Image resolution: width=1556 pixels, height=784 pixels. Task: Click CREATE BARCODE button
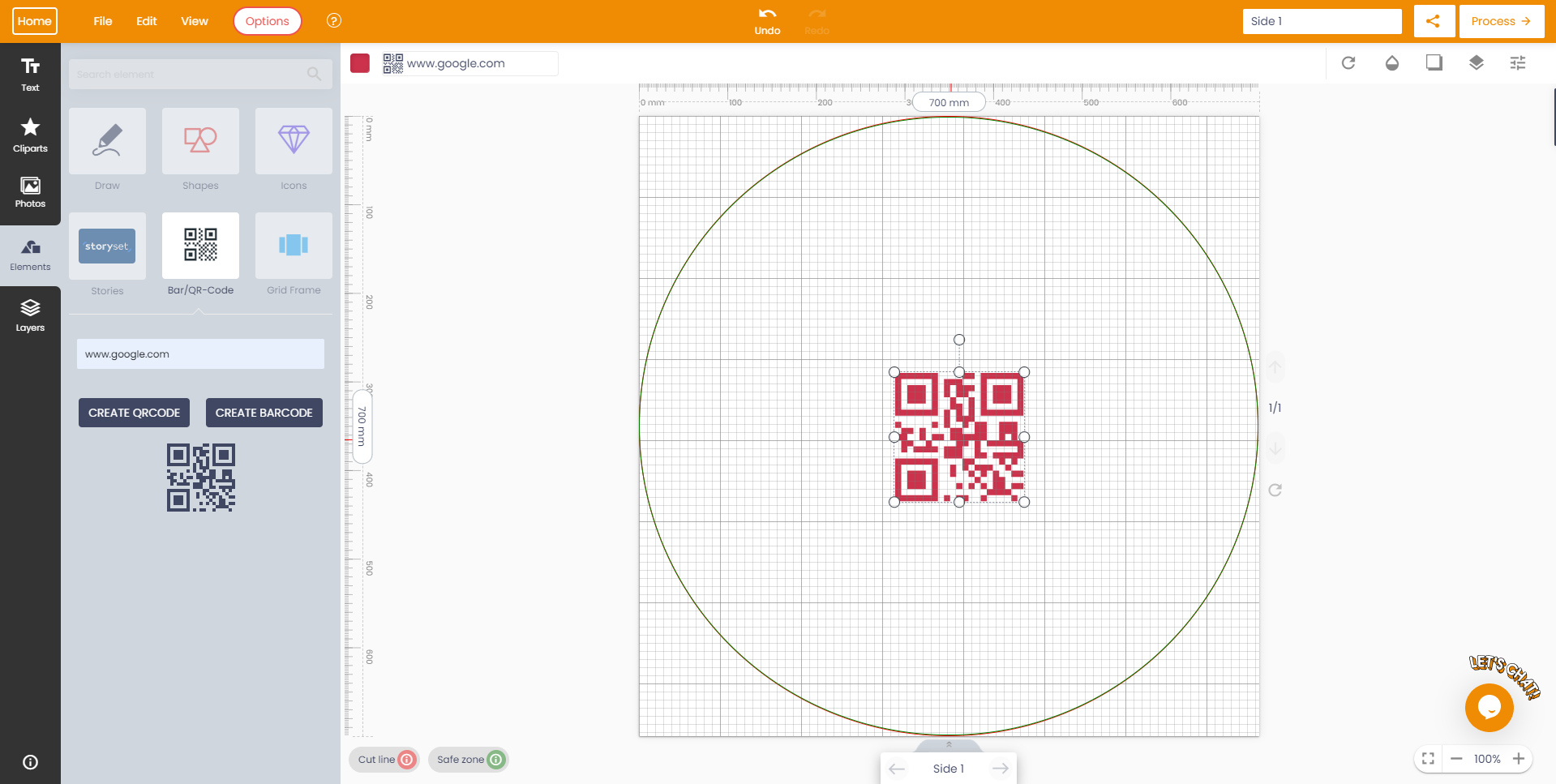[264, 413]
